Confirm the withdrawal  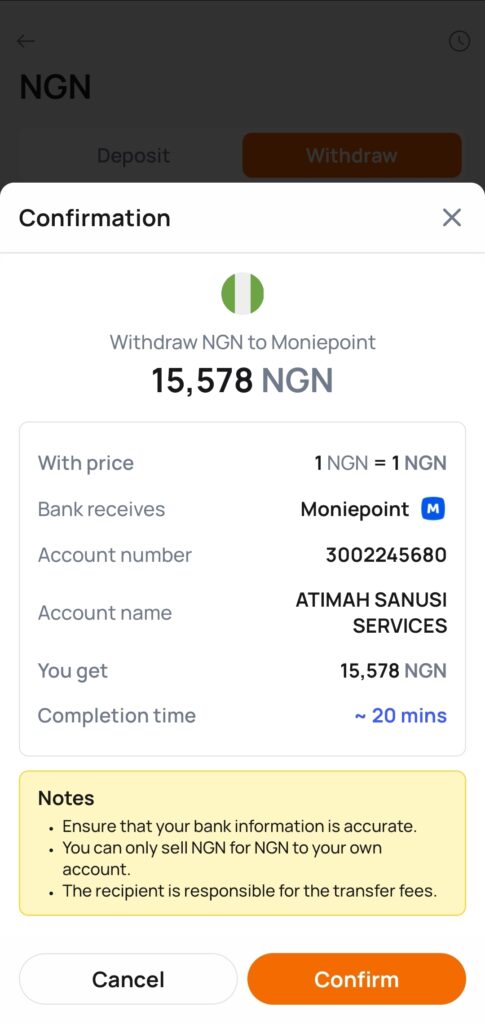point(356,979)
